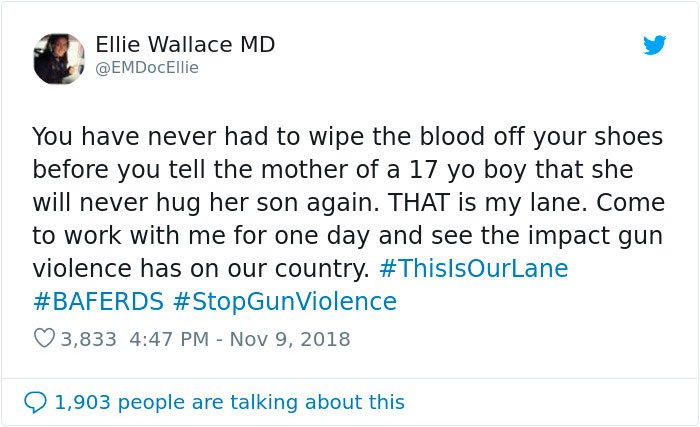Click the 3,833 likes count
700x427 pixels.
(90, 339)
